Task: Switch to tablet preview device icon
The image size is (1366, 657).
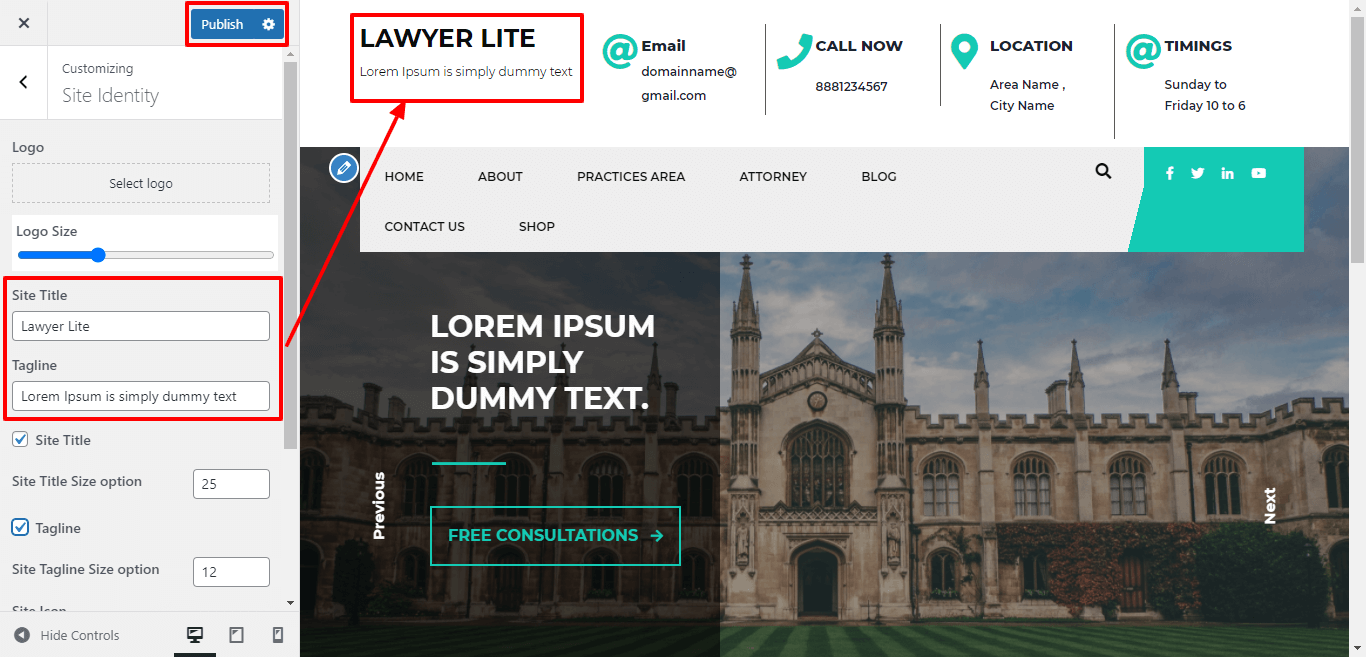Action: tap(237, 635)
